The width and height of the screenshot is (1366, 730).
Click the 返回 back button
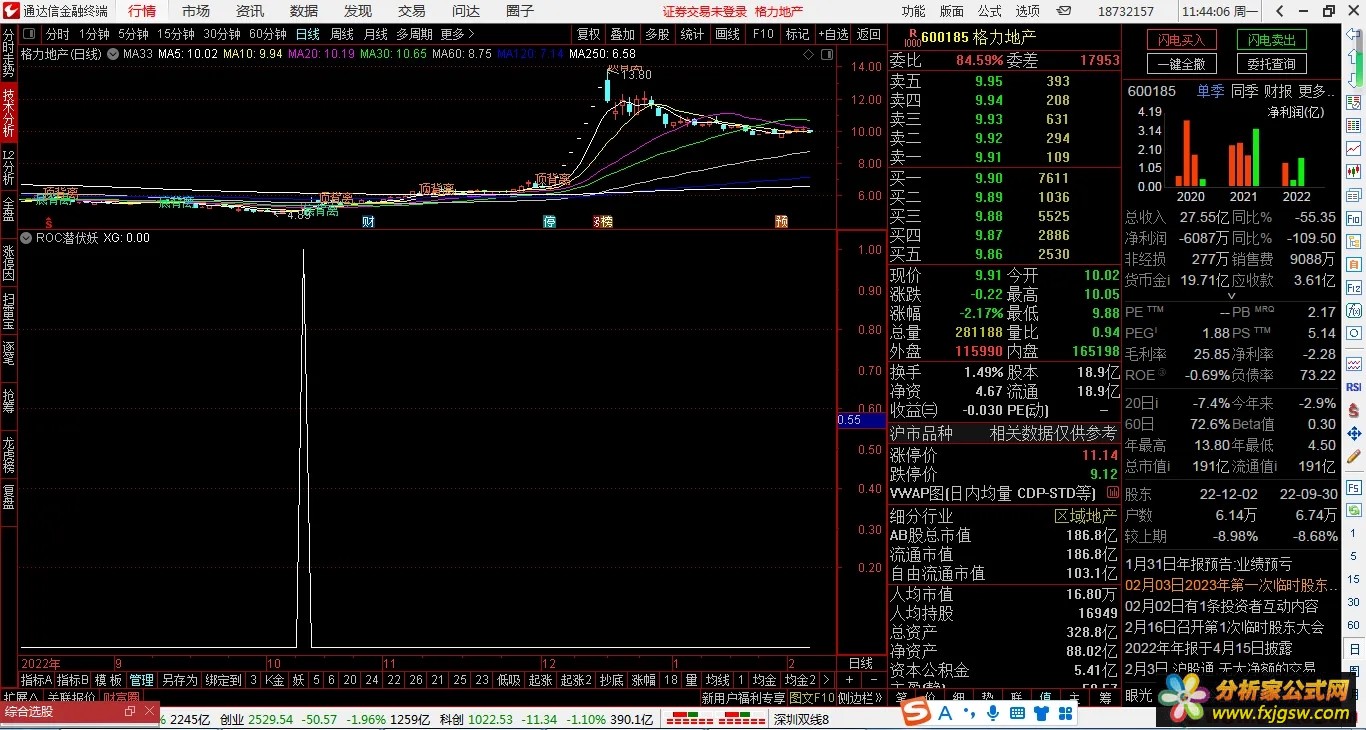click(869, 34)
